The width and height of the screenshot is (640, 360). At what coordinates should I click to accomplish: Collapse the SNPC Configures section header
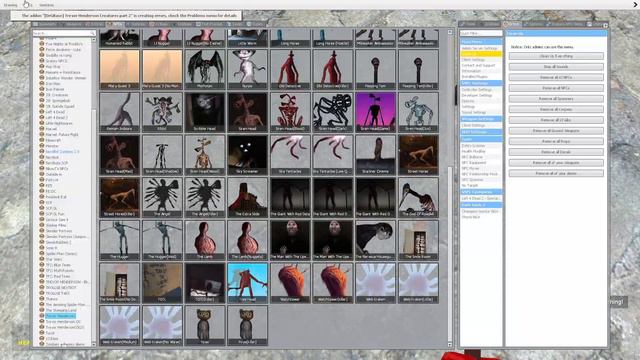(x=481, y=192)
